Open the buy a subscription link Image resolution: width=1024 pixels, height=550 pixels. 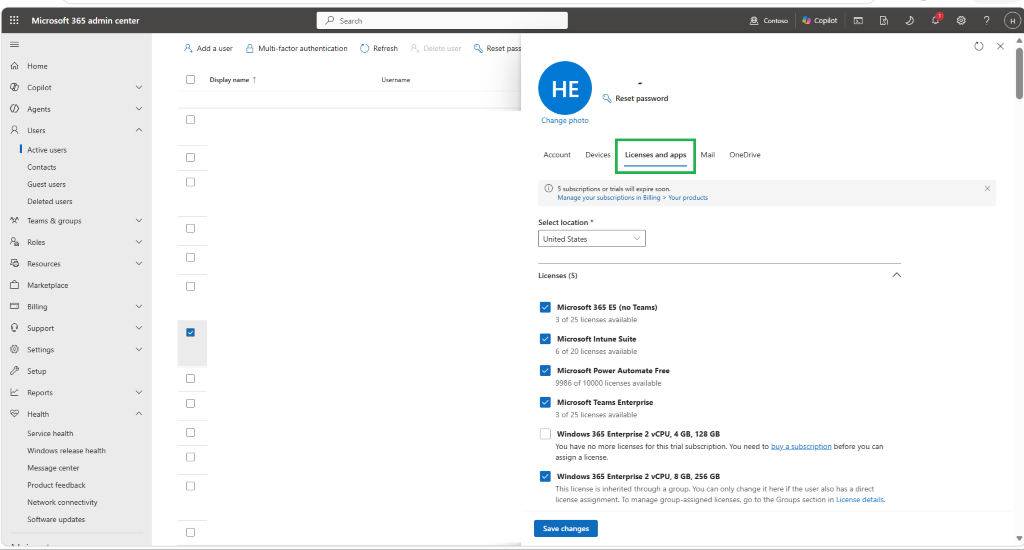[x=801, y=446]
